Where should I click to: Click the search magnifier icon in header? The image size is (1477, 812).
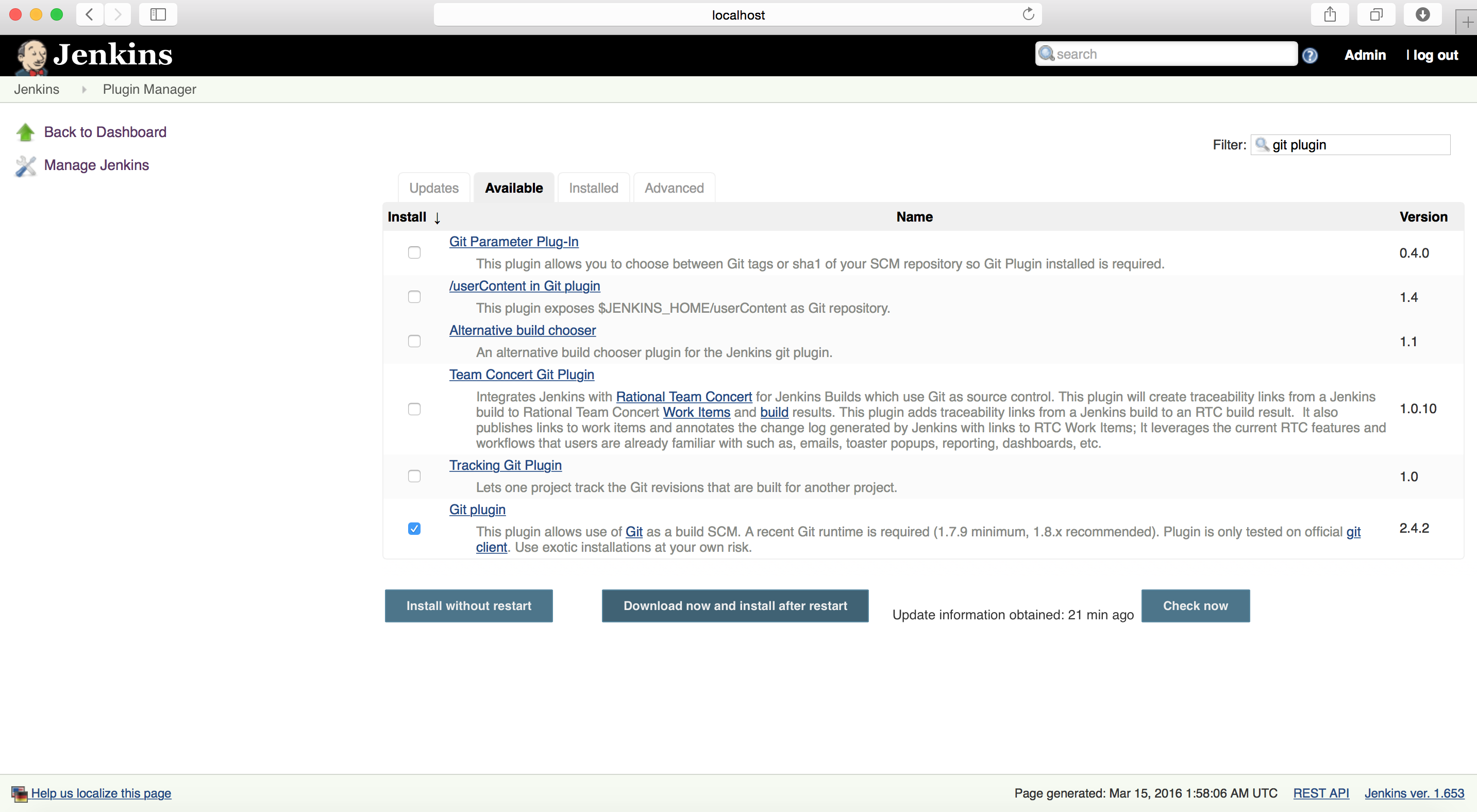[x=1046, y=54]
